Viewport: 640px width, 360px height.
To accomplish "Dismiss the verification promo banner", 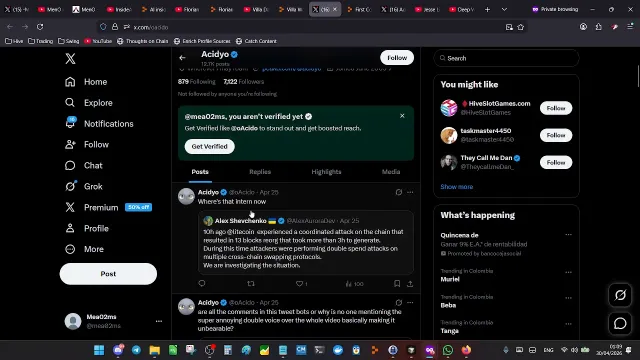I will [402, 116].
